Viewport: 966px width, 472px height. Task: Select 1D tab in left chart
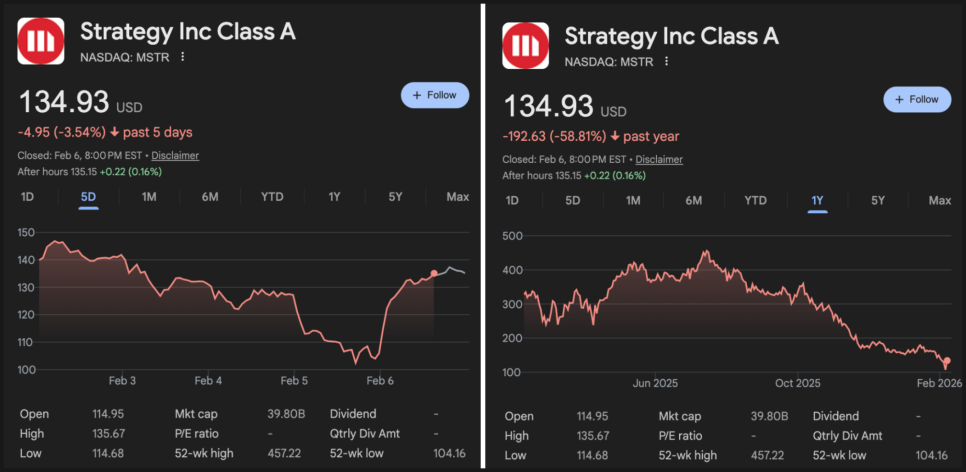[x=27, y=197]
